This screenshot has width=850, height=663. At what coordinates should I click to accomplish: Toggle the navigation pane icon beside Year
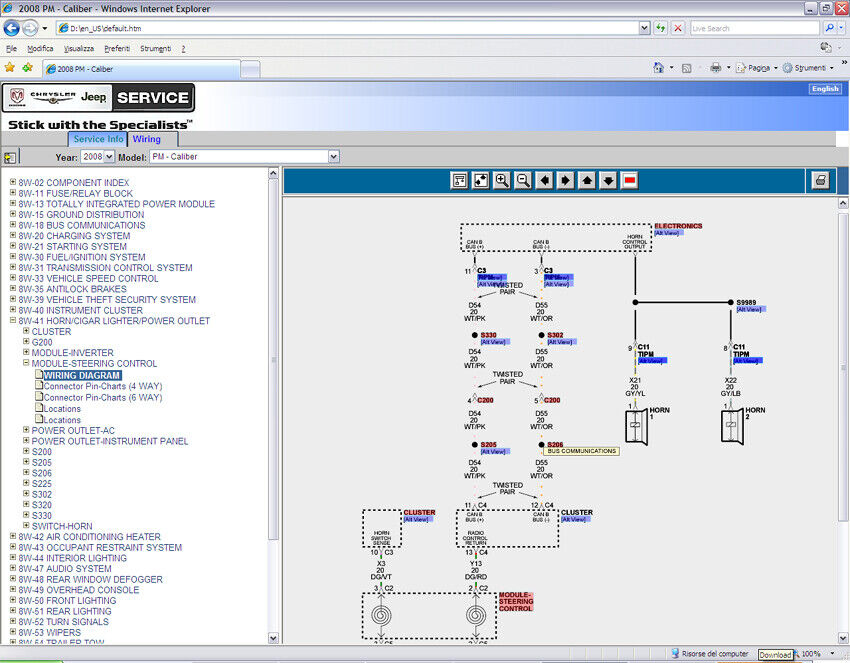click(10, 157)
